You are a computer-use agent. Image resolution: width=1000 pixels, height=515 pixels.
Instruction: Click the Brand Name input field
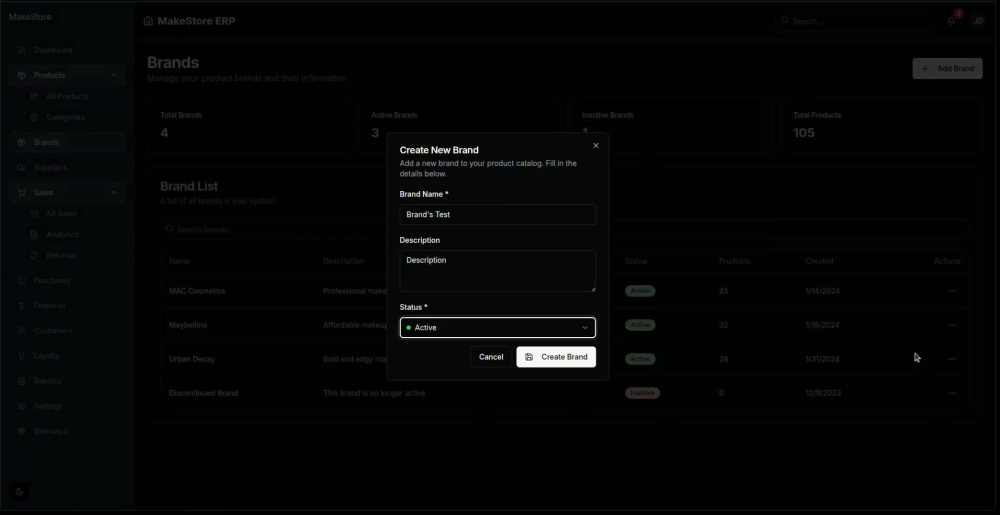tap(497, 214)
